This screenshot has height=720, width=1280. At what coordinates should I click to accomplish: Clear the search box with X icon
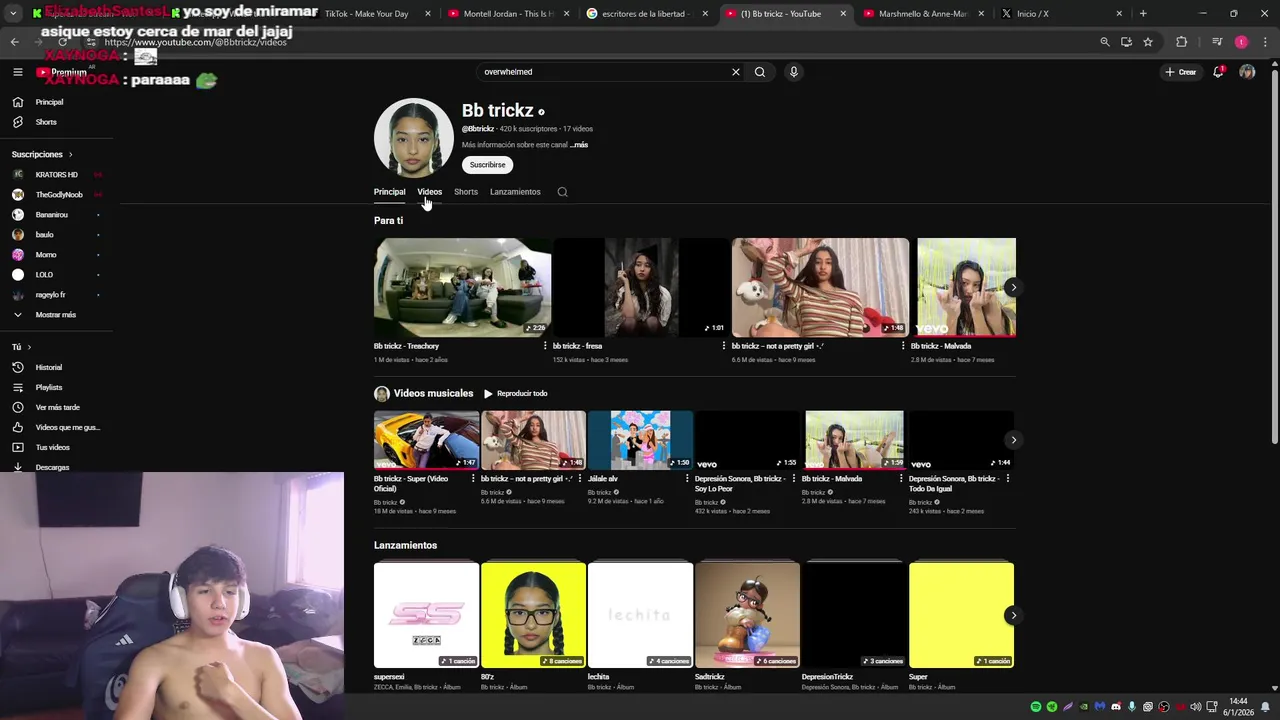coord(736,72)
